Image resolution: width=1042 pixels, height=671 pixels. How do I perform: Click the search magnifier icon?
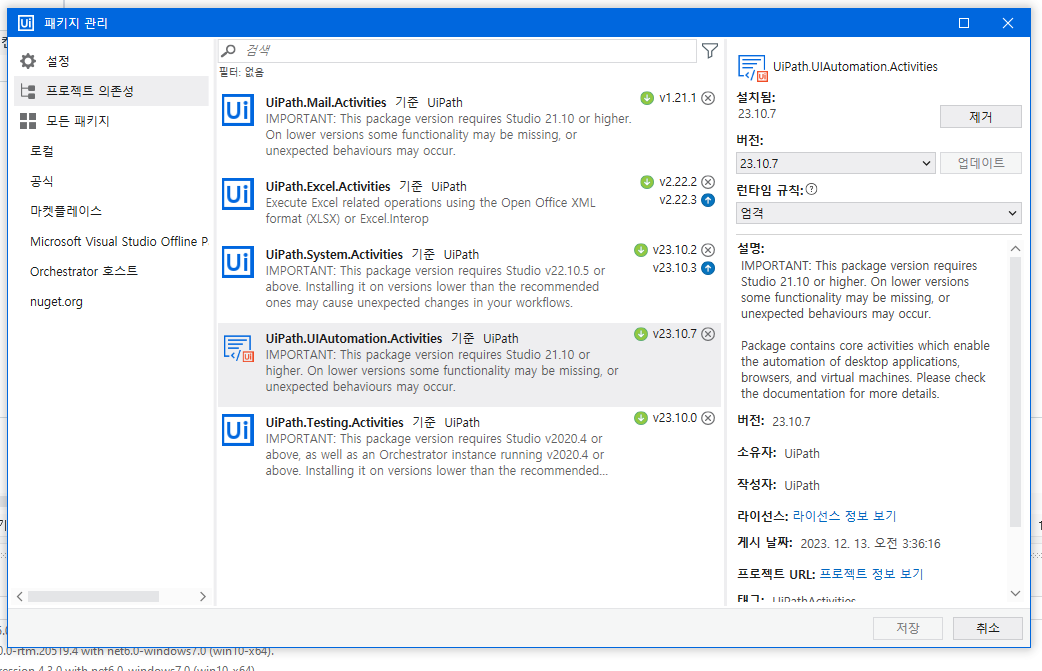tap(229, 50)
